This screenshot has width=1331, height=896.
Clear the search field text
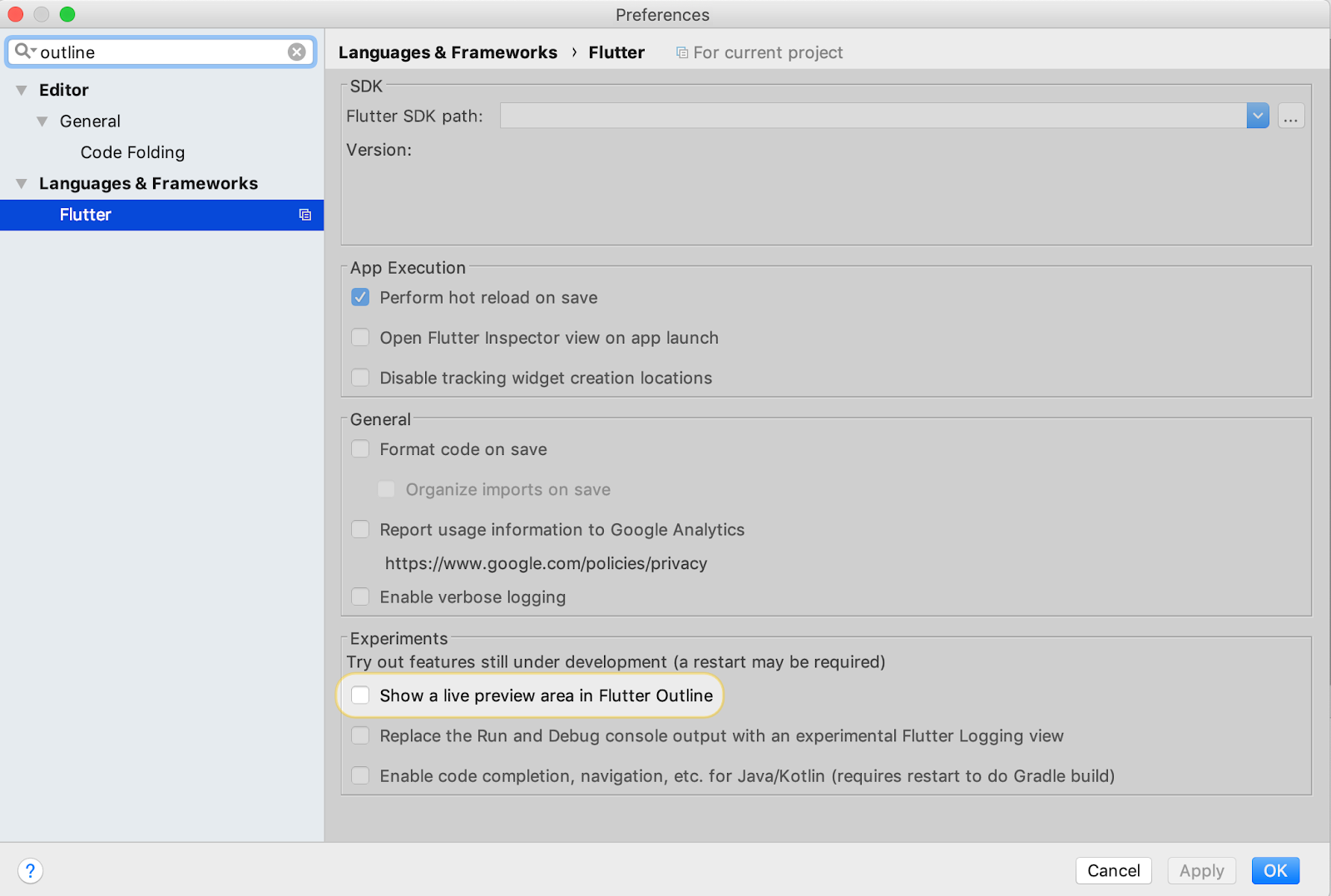[297, 52]
